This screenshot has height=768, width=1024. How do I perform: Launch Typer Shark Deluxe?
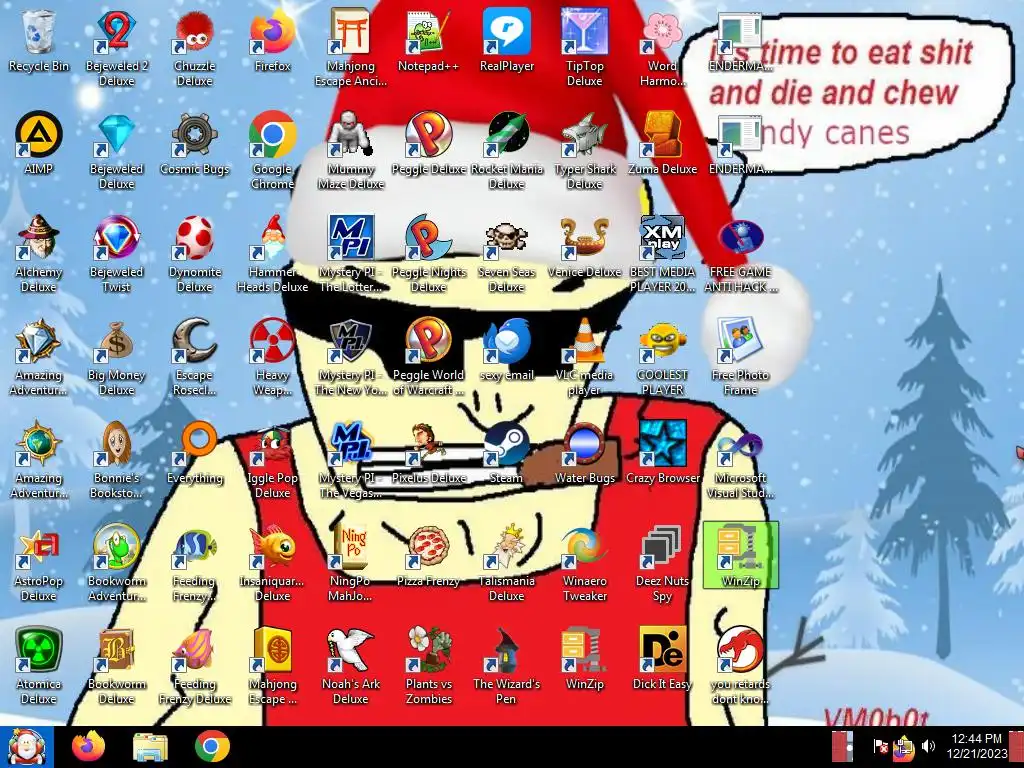tap(584, 151)
